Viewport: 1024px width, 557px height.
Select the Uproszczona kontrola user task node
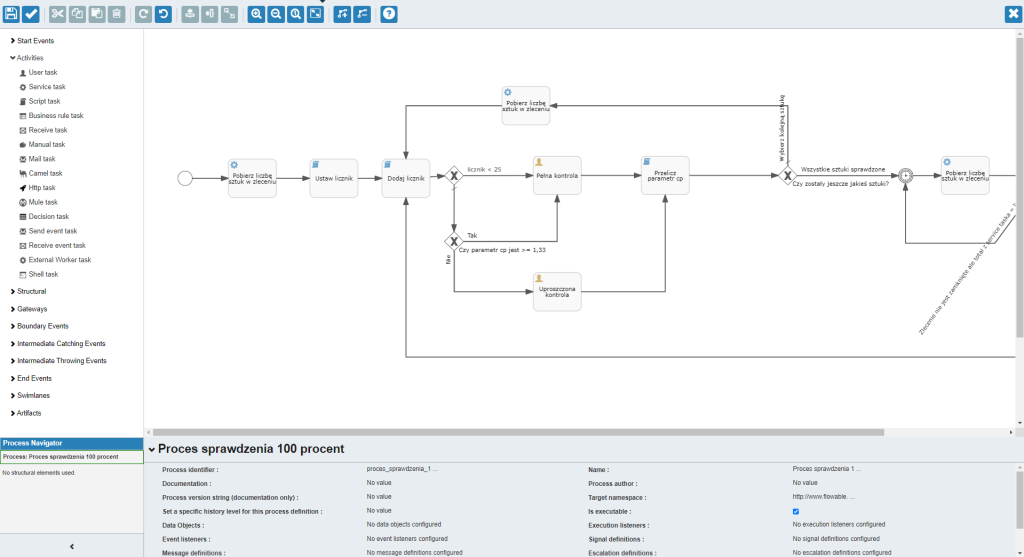click(557, 291)
